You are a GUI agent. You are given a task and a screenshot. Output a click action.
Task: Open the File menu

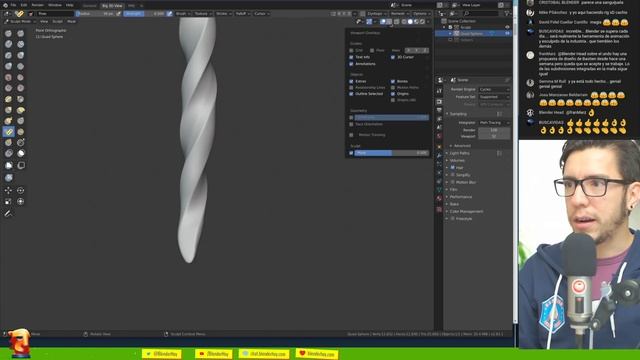pos(13,5)
